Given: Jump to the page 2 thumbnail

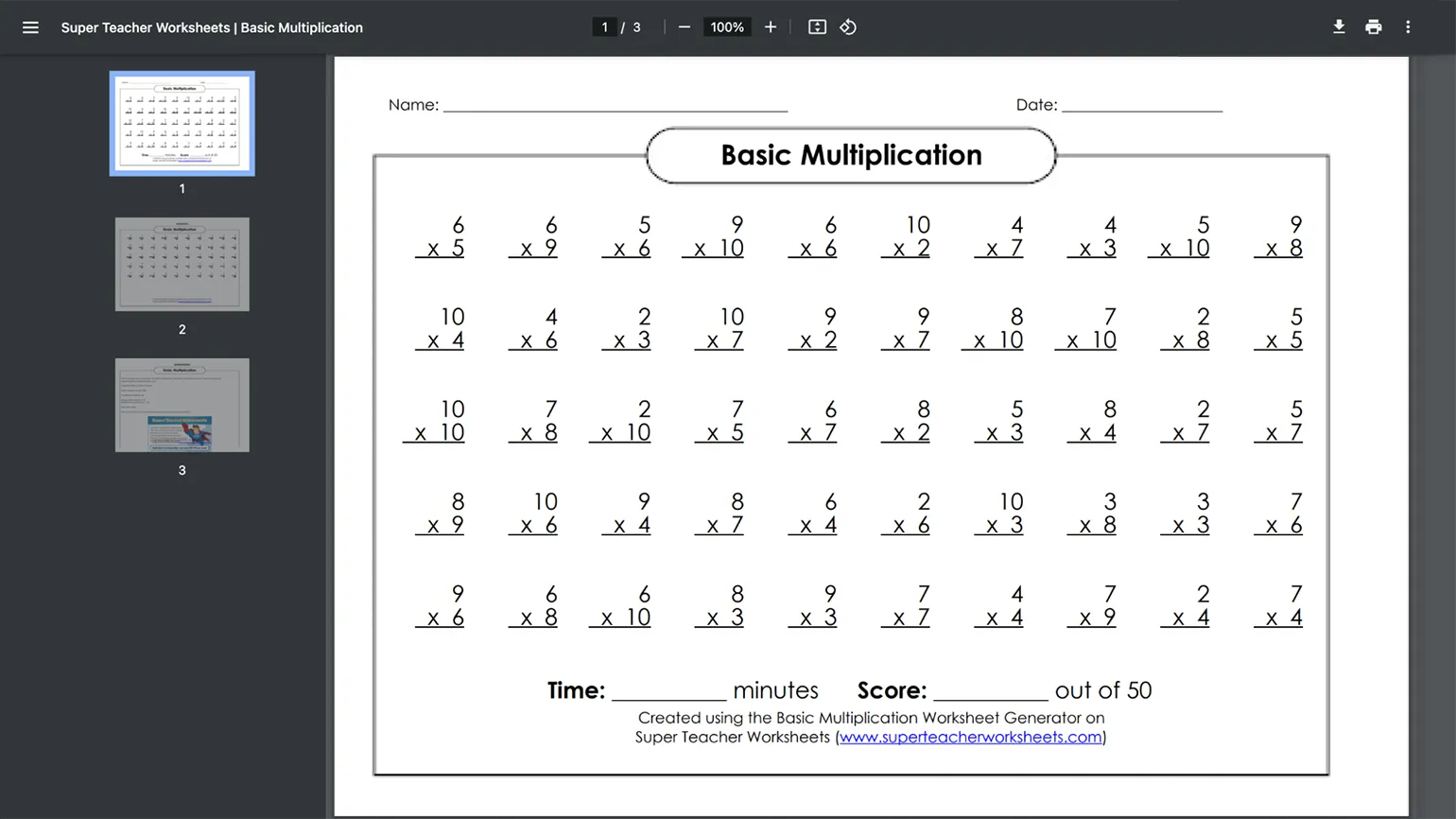Looking at the screenshot, I should [182, 265].
